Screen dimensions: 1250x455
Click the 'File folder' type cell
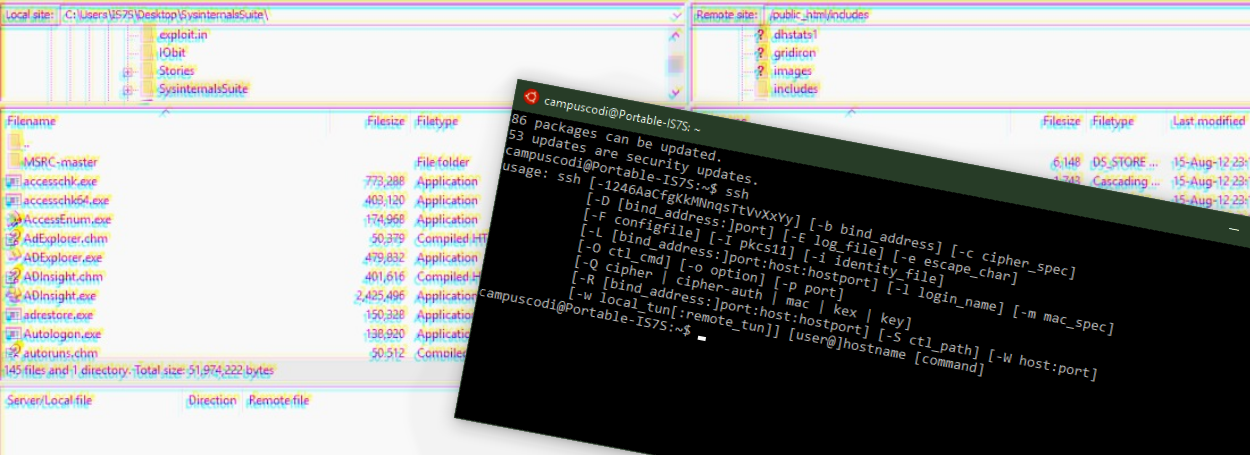(442, 161)
